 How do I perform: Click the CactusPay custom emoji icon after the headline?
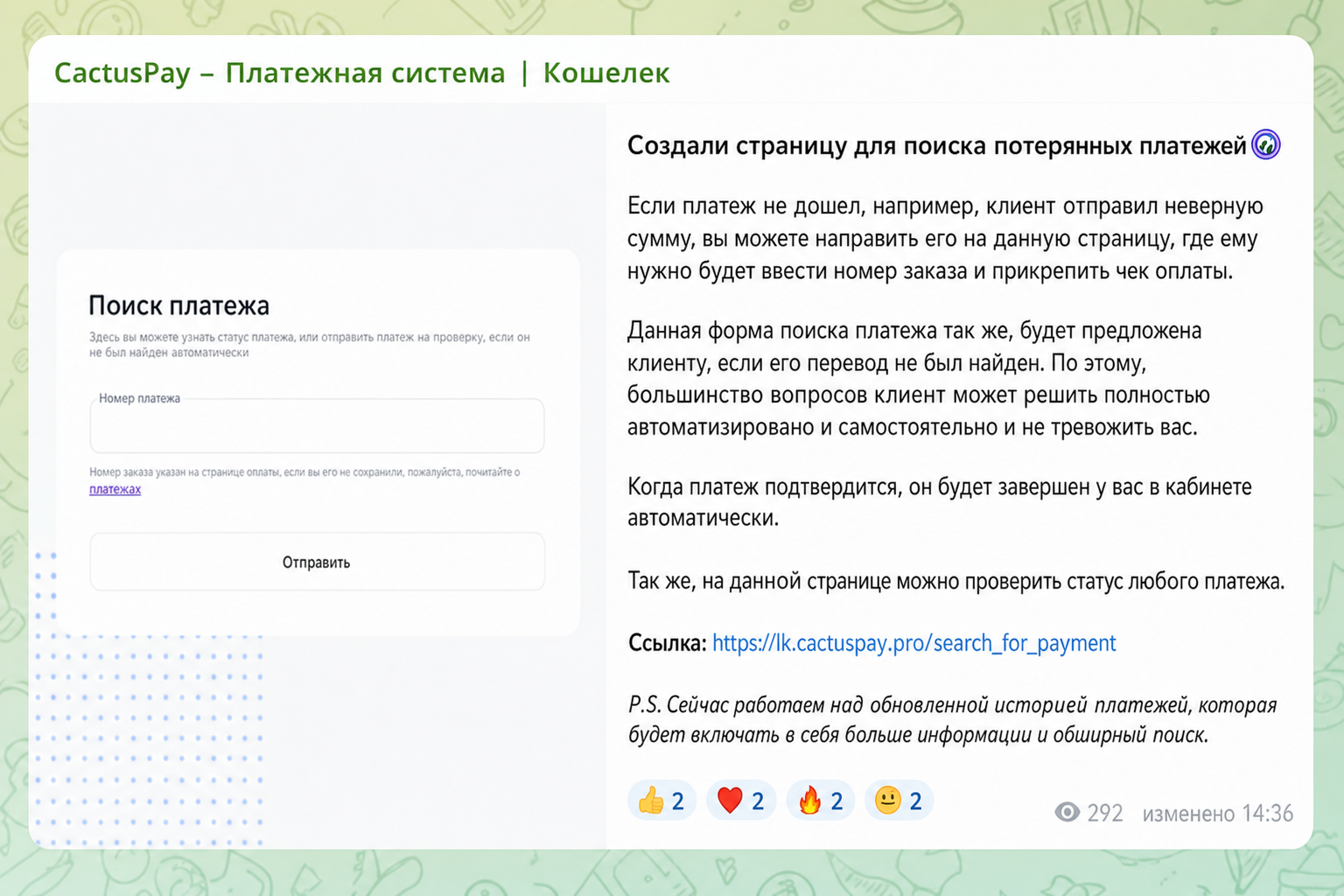(1266, 144)
